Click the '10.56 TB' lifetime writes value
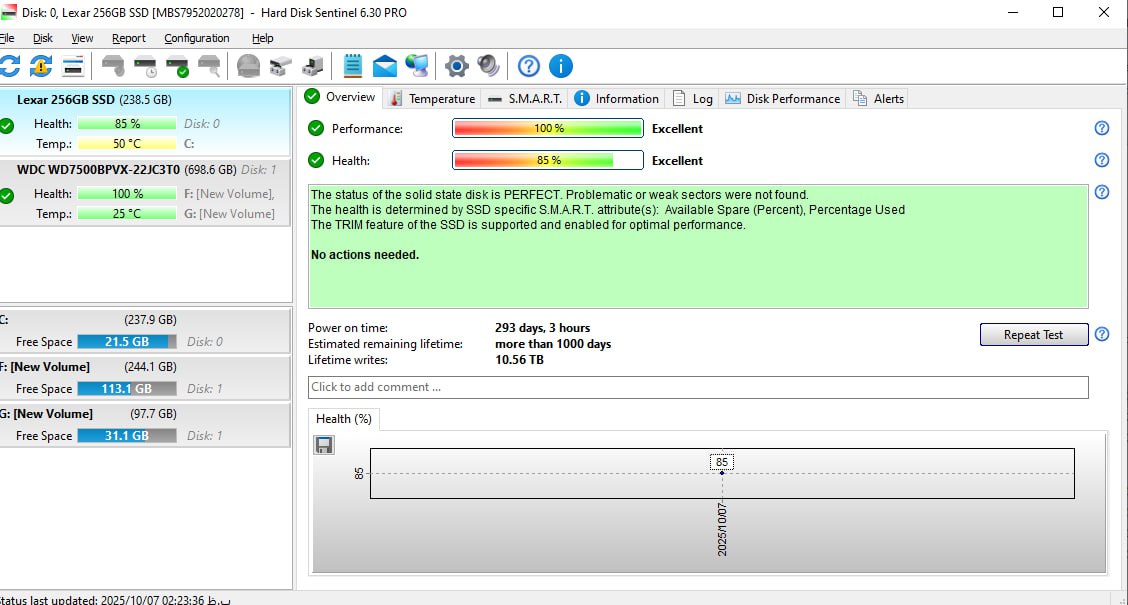This screenshot has width=1128, height=605. point(519,360)
